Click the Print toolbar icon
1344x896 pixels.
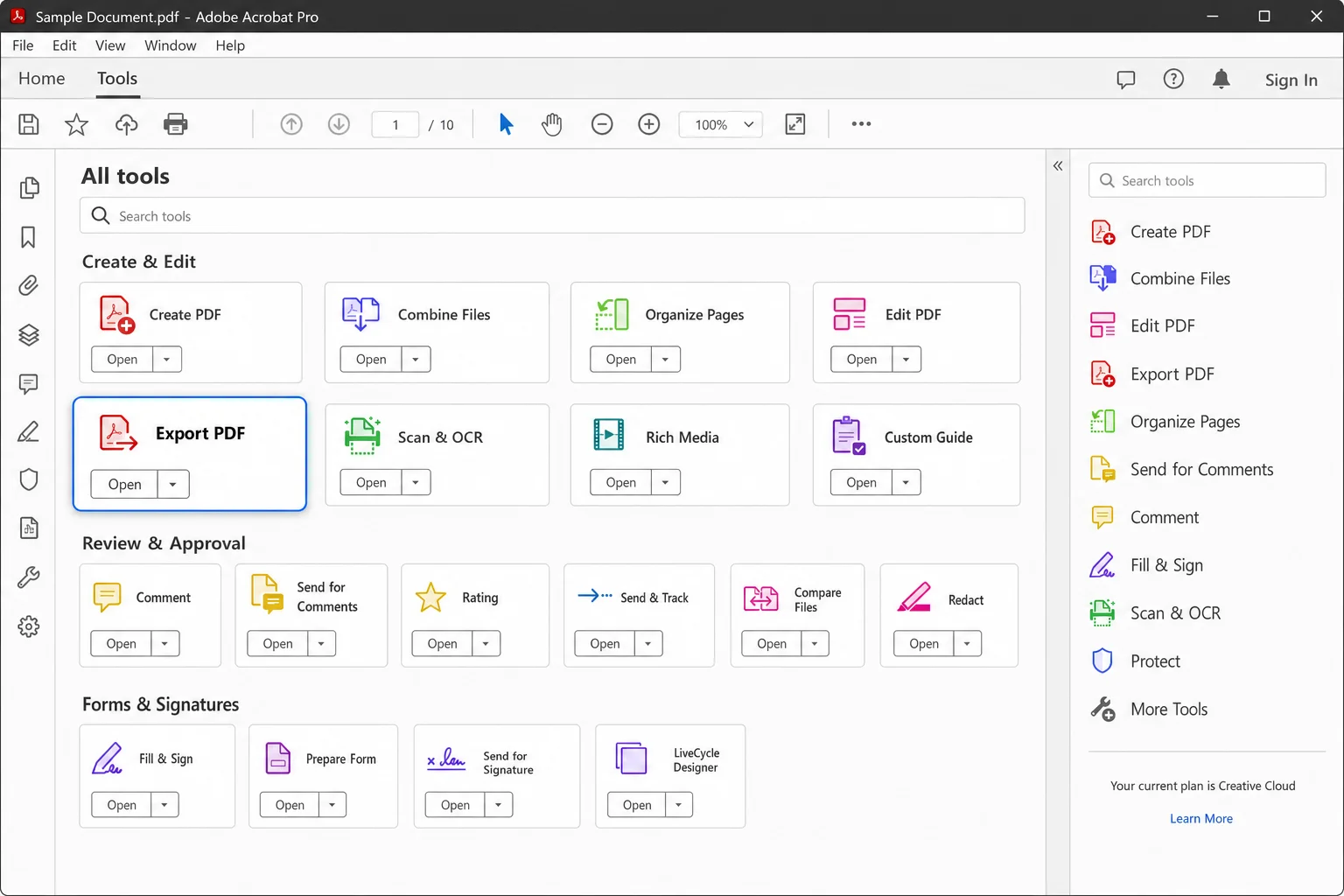176,124
